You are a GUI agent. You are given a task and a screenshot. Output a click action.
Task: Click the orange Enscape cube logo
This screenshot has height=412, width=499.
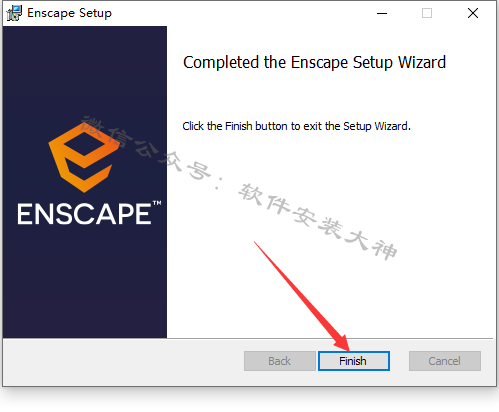point(84,158)
